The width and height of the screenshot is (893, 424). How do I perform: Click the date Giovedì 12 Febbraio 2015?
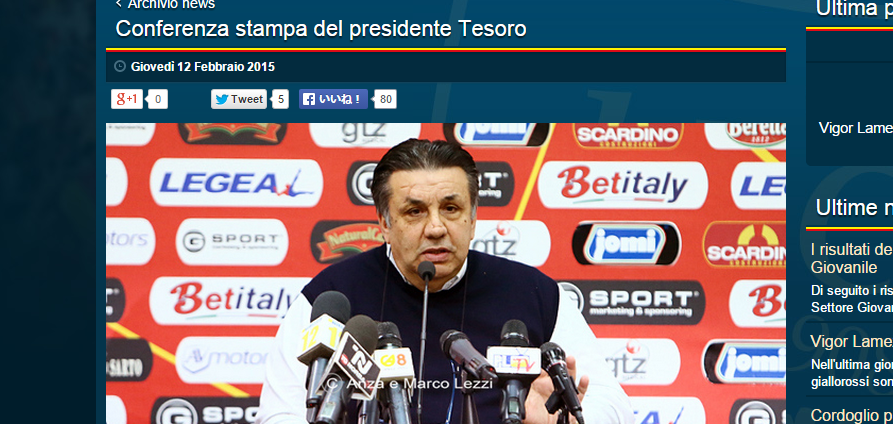(x=203, y=67)
